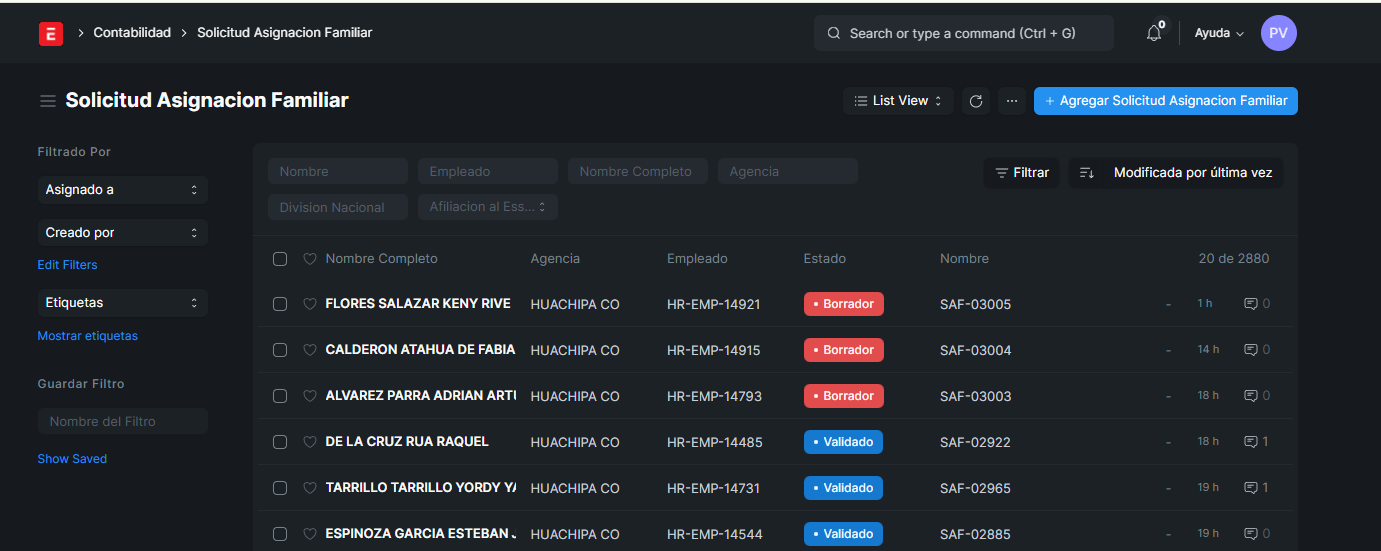This screenshot has height=551, width=1381.
Task: Go to Contabilidad breadcrumb
Action: [x=132, y=33]
